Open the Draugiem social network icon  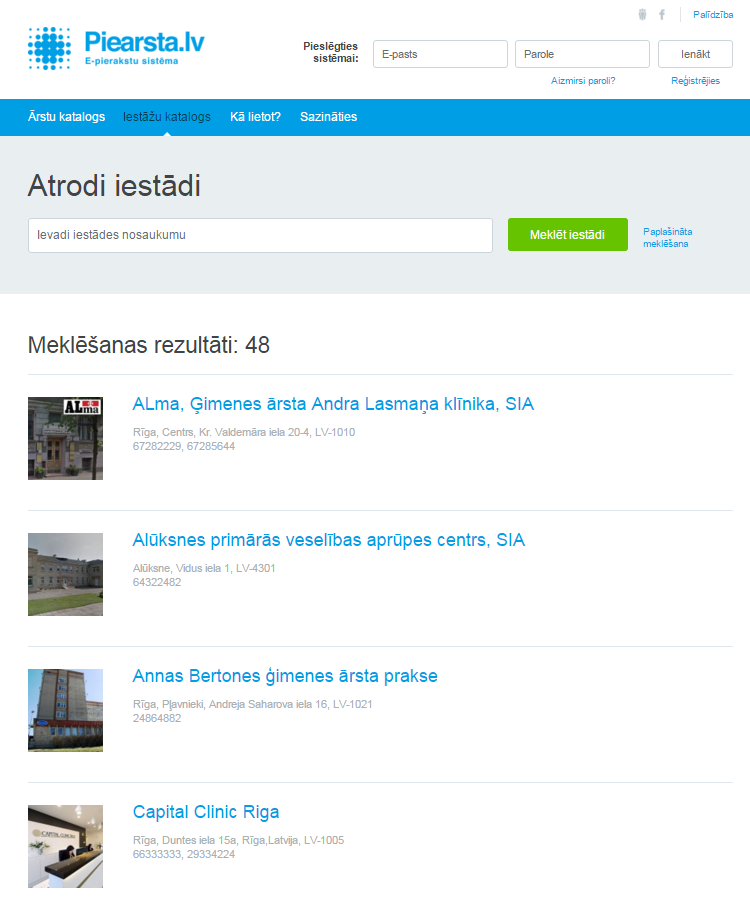point(642,14)
